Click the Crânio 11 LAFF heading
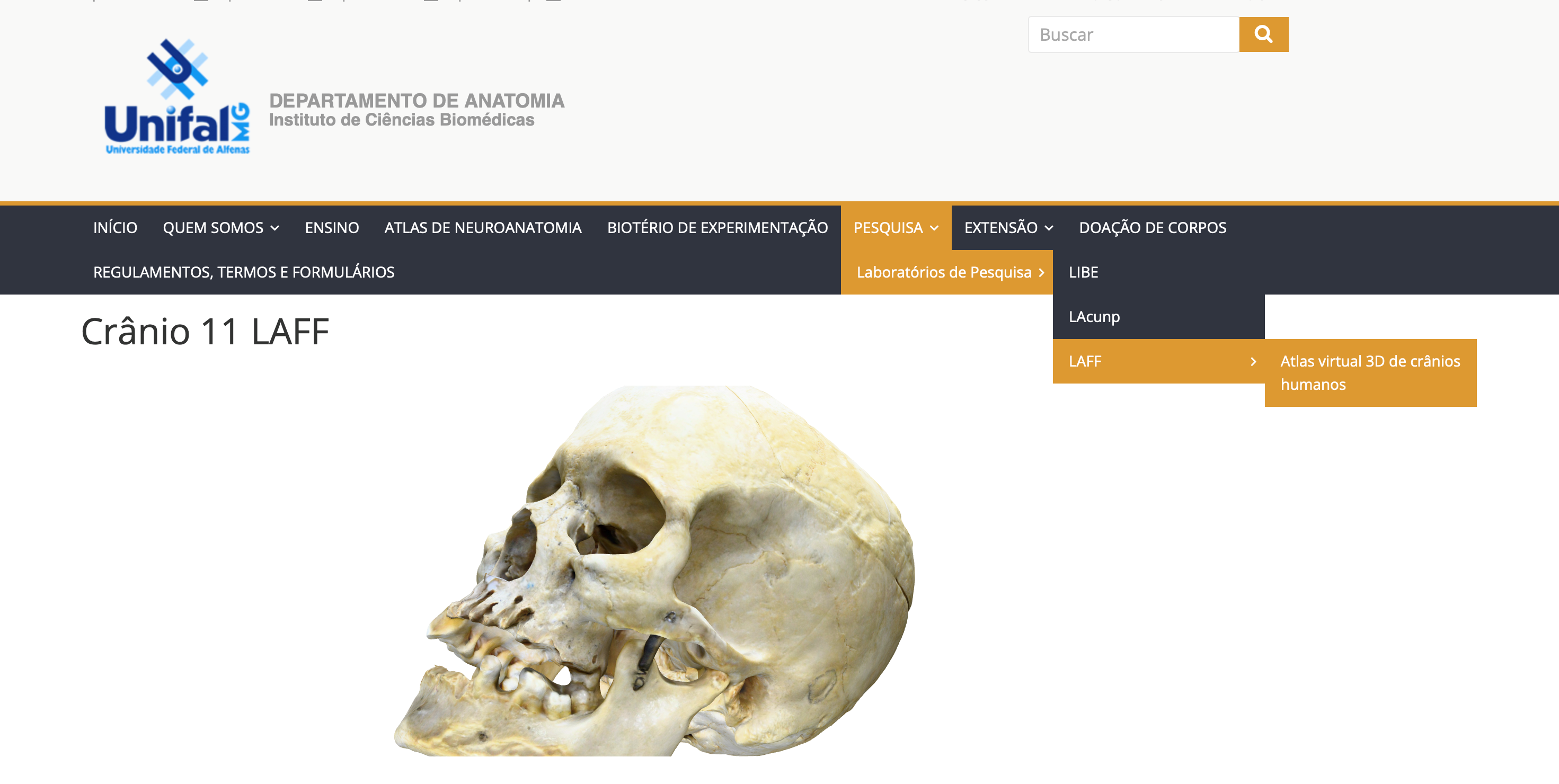Screen dimensions: 1559x784 pyautogui.click(x=205, y=332)
